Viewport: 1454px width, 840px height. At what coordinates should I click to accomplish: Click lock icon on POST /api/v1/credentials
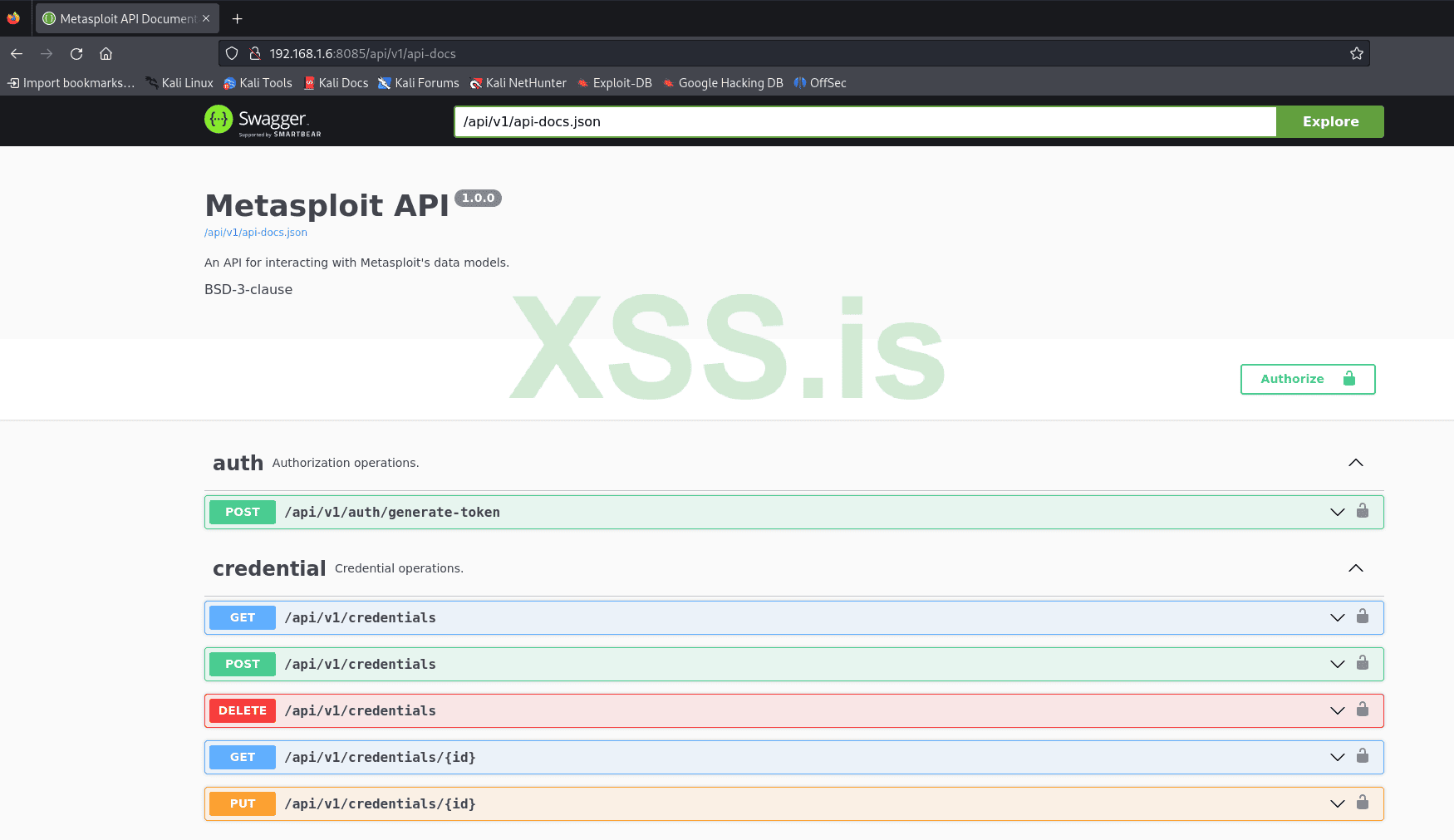(x=1363, y=663)
